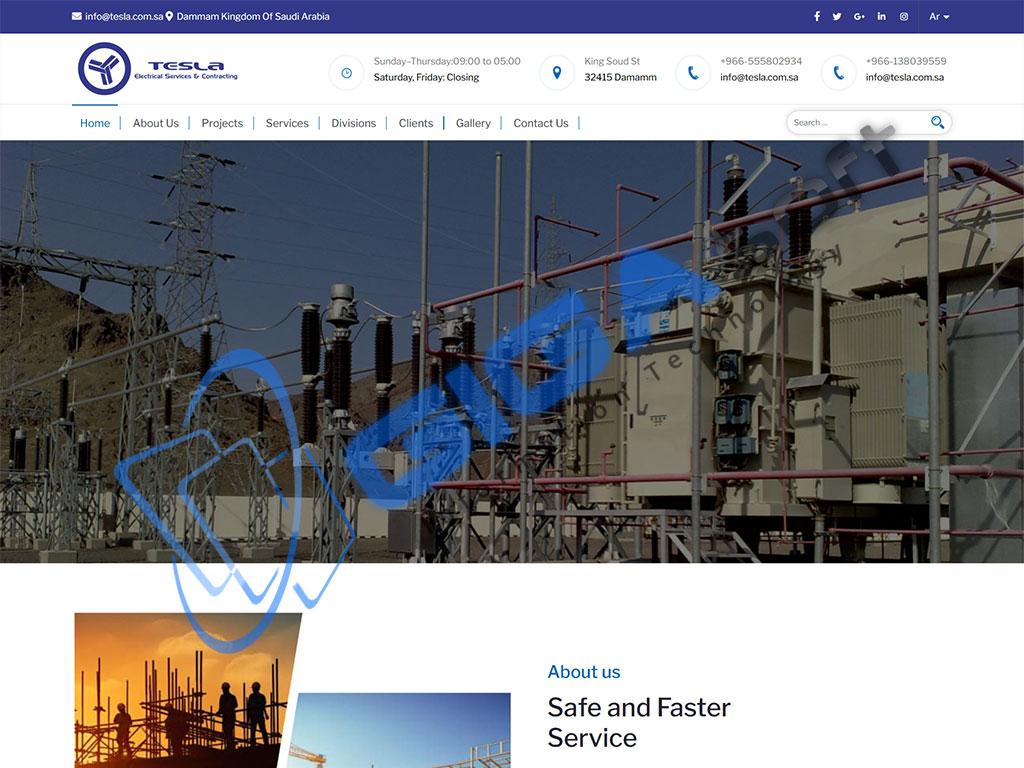Click the search magnifier icon
The height and width of the screenshot is (768, 1024).
[x=937, y=123]
